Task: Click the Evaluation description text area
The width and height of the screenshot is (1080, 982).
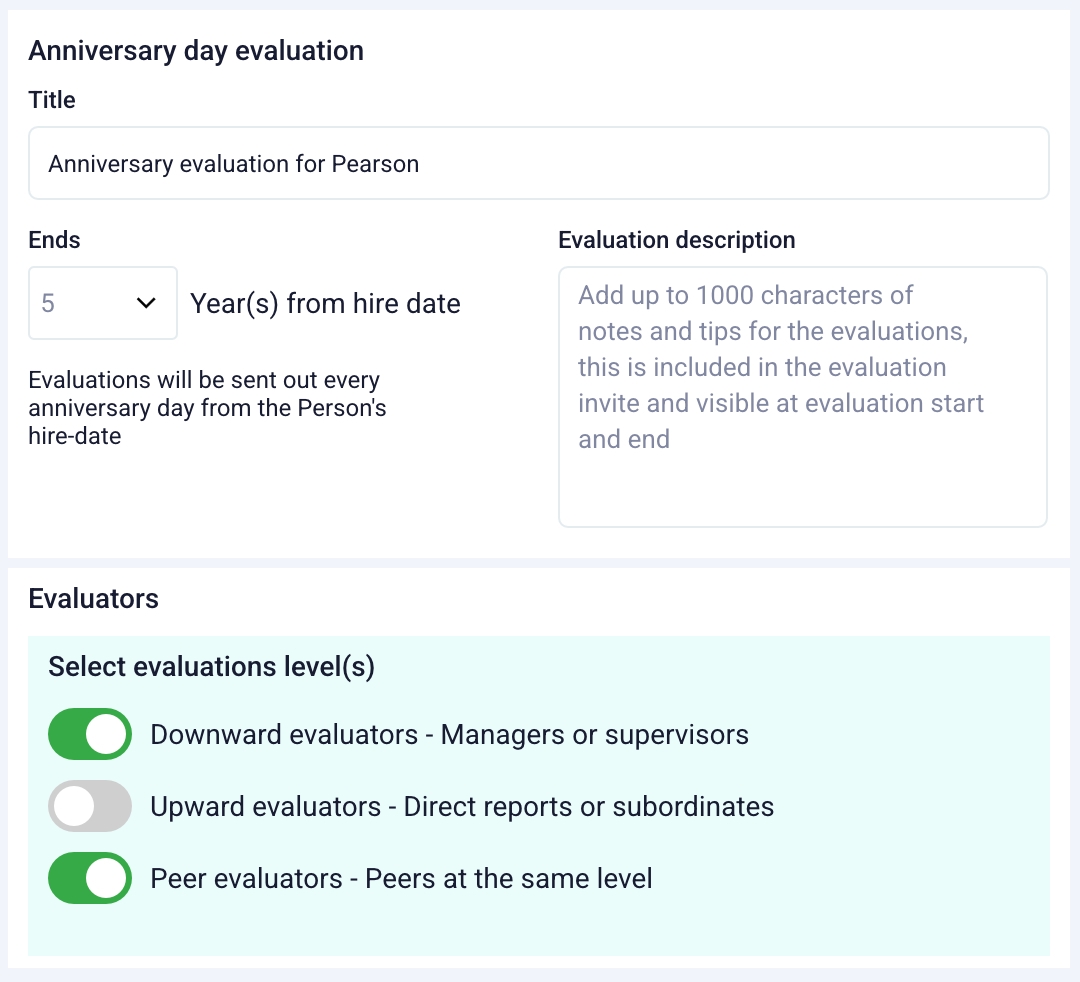Action: pyautogui.click(x=803, y=397)
